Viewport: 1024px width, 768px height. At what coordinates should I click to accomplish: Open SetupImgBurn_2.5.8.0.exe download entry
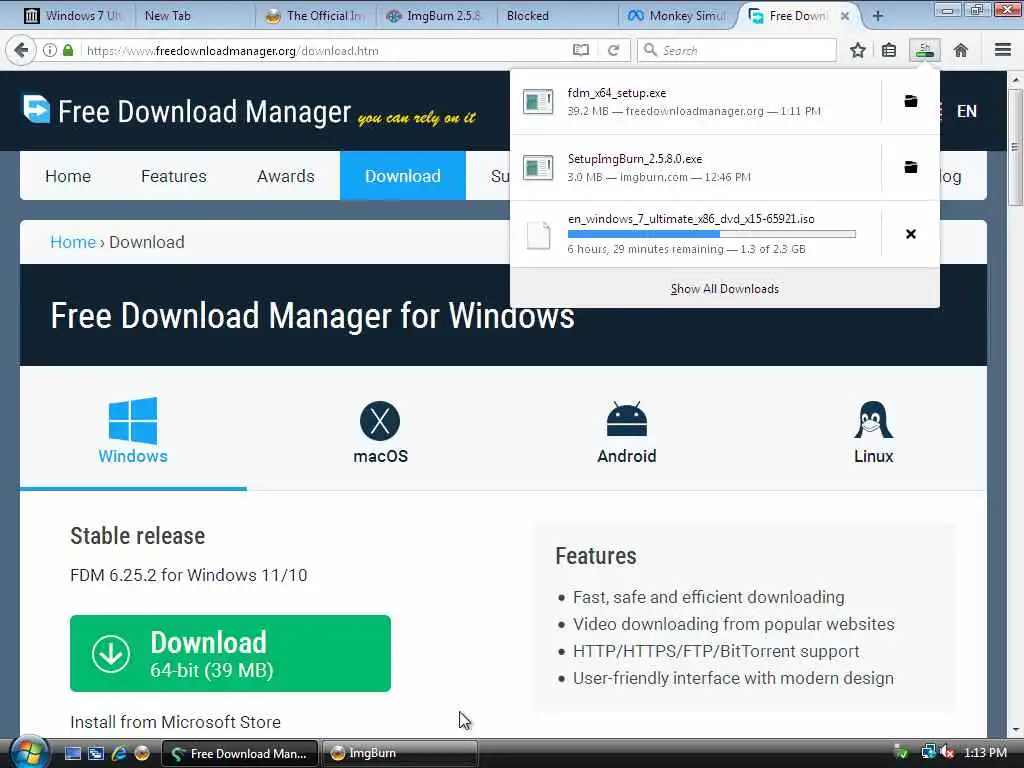696,168
